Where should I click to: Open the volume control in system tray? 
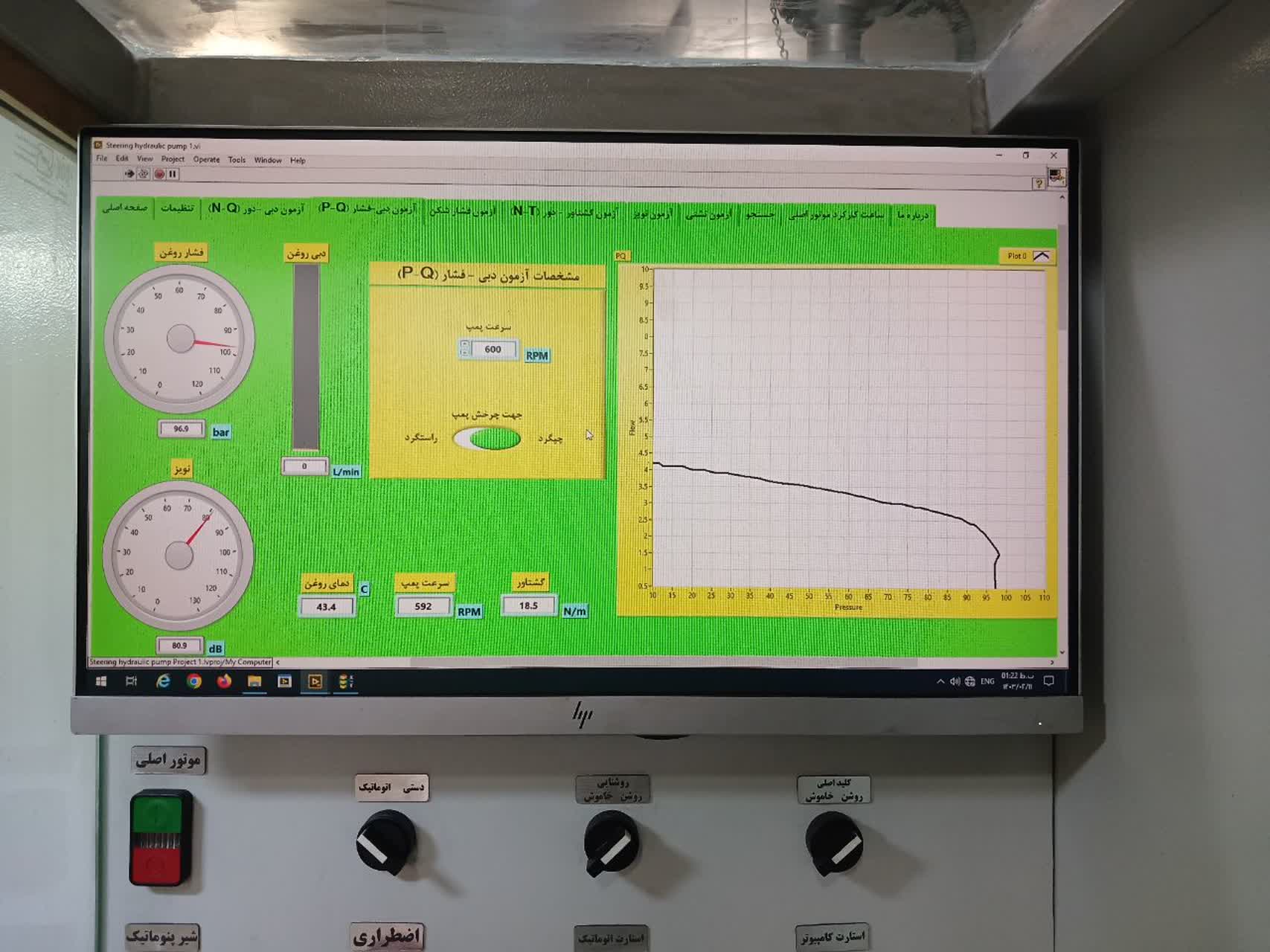(x=955, y=681)
